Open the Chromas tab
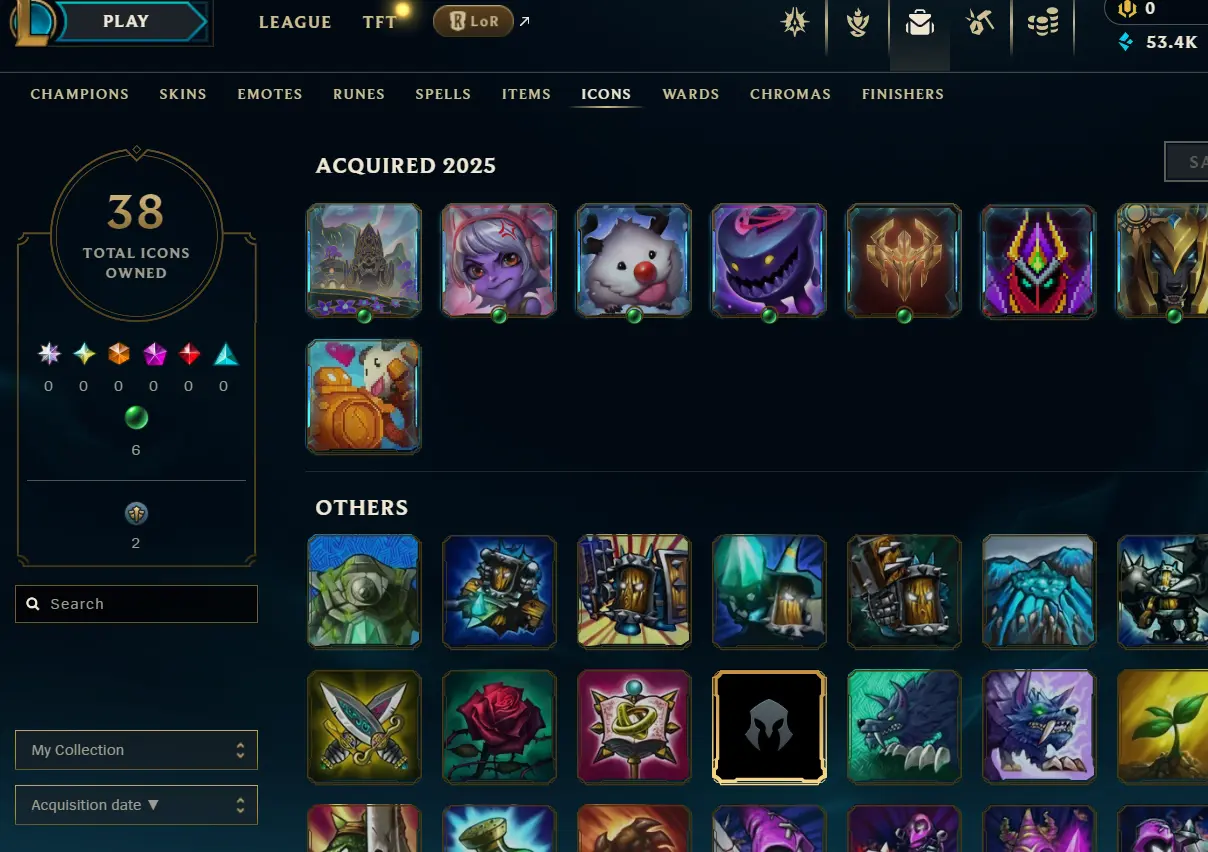This screenshot has height=852, width=1208. click(790, 94)
